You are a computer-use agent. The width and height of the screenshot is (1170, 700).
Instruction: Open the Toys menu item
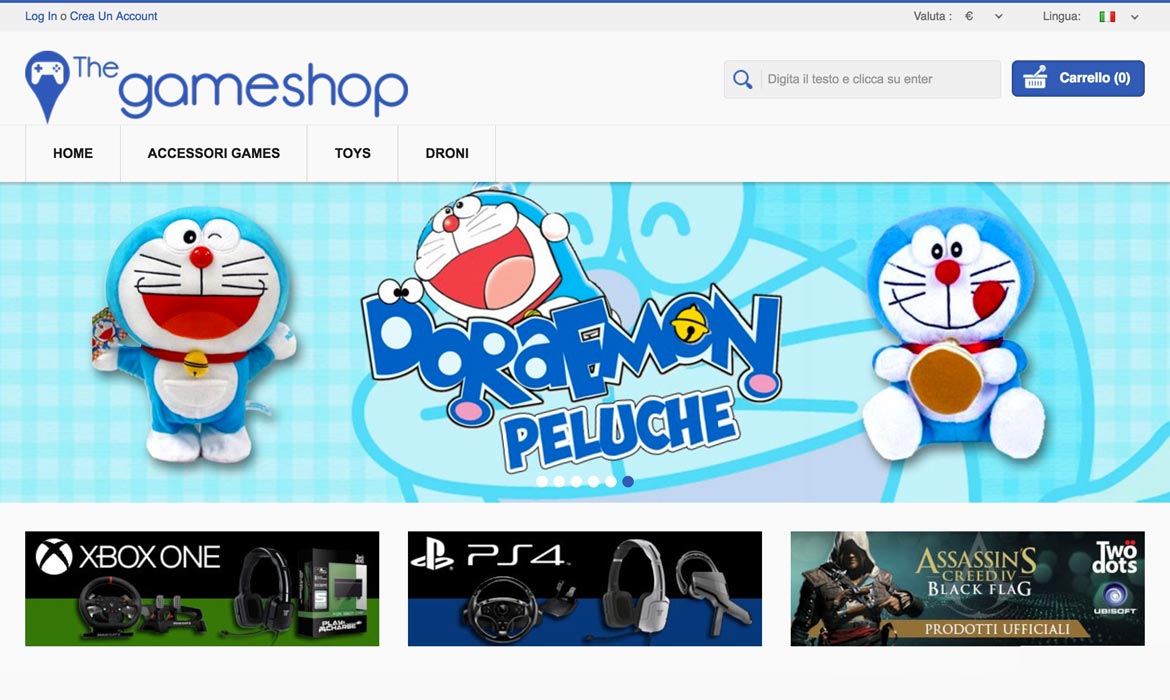pos(353,153)
